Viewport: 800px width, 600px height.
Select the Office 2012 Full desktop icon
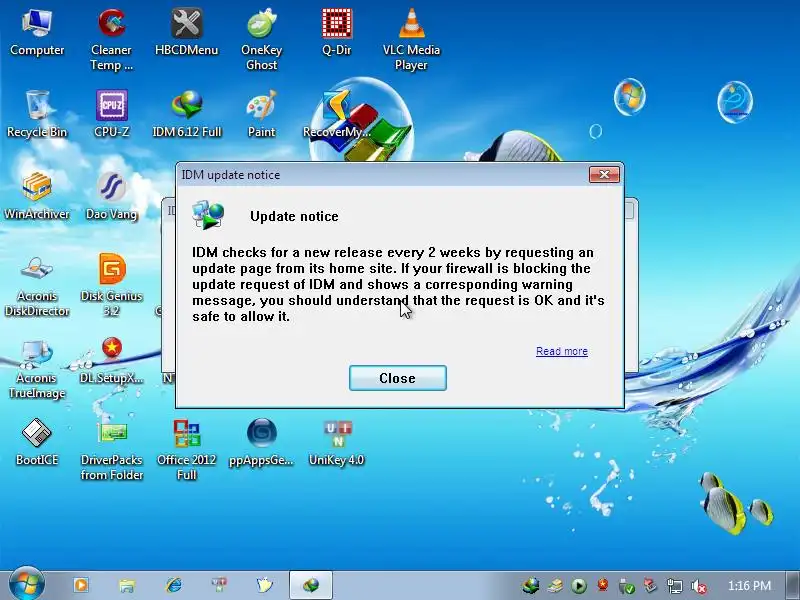tap(186, 450)
